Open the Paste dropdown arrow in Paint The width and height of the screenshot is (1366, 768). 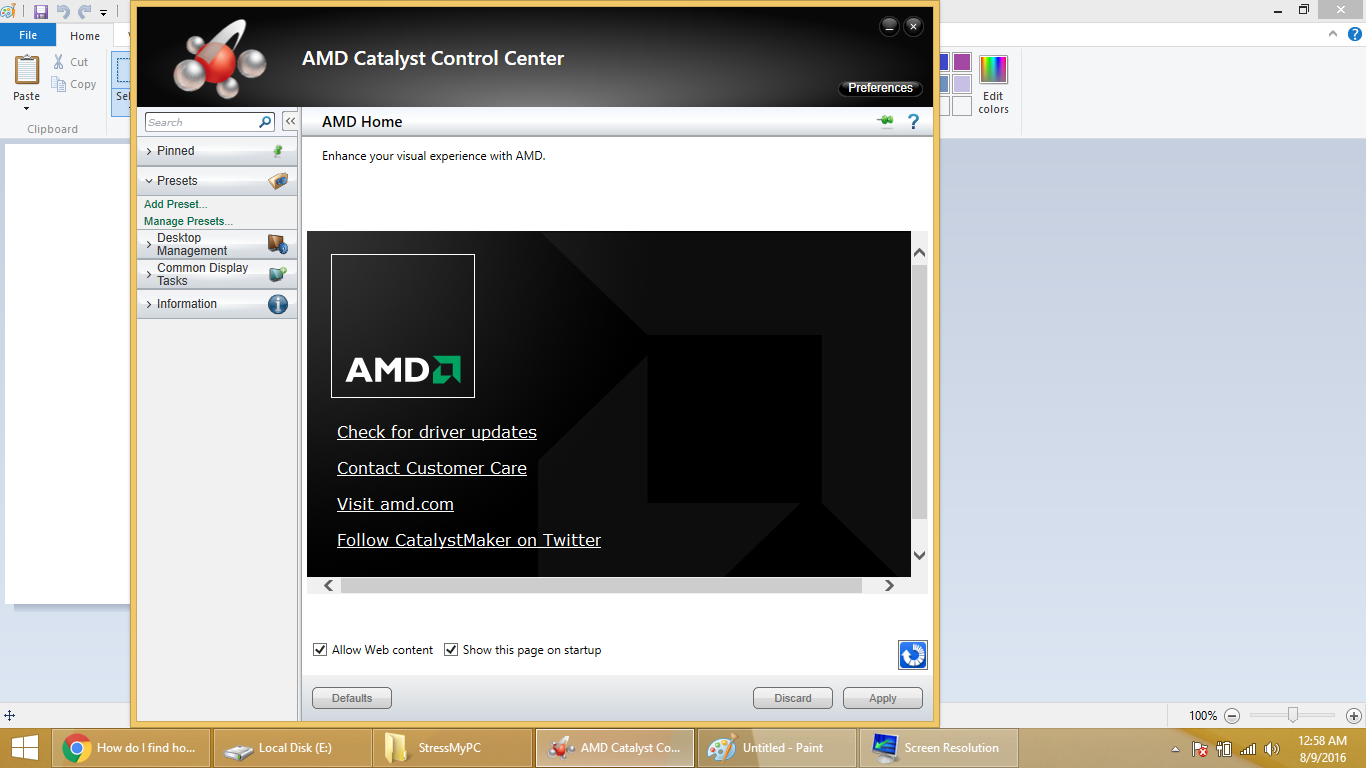tap(27, 108)
